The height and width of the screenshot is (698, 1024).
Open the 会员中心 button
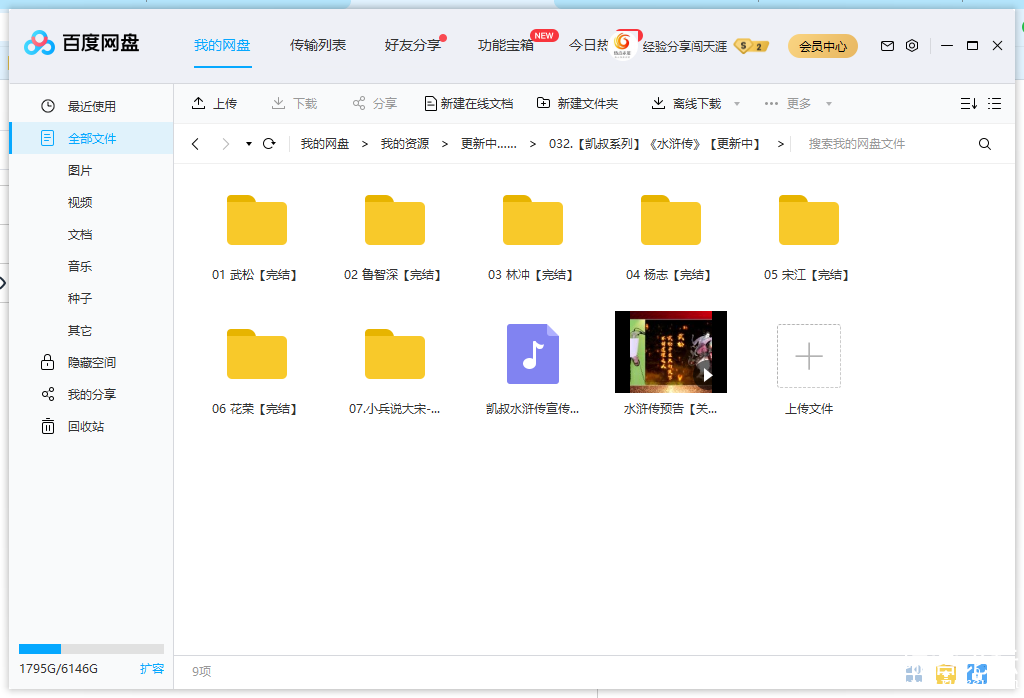(x=823, y=46)
